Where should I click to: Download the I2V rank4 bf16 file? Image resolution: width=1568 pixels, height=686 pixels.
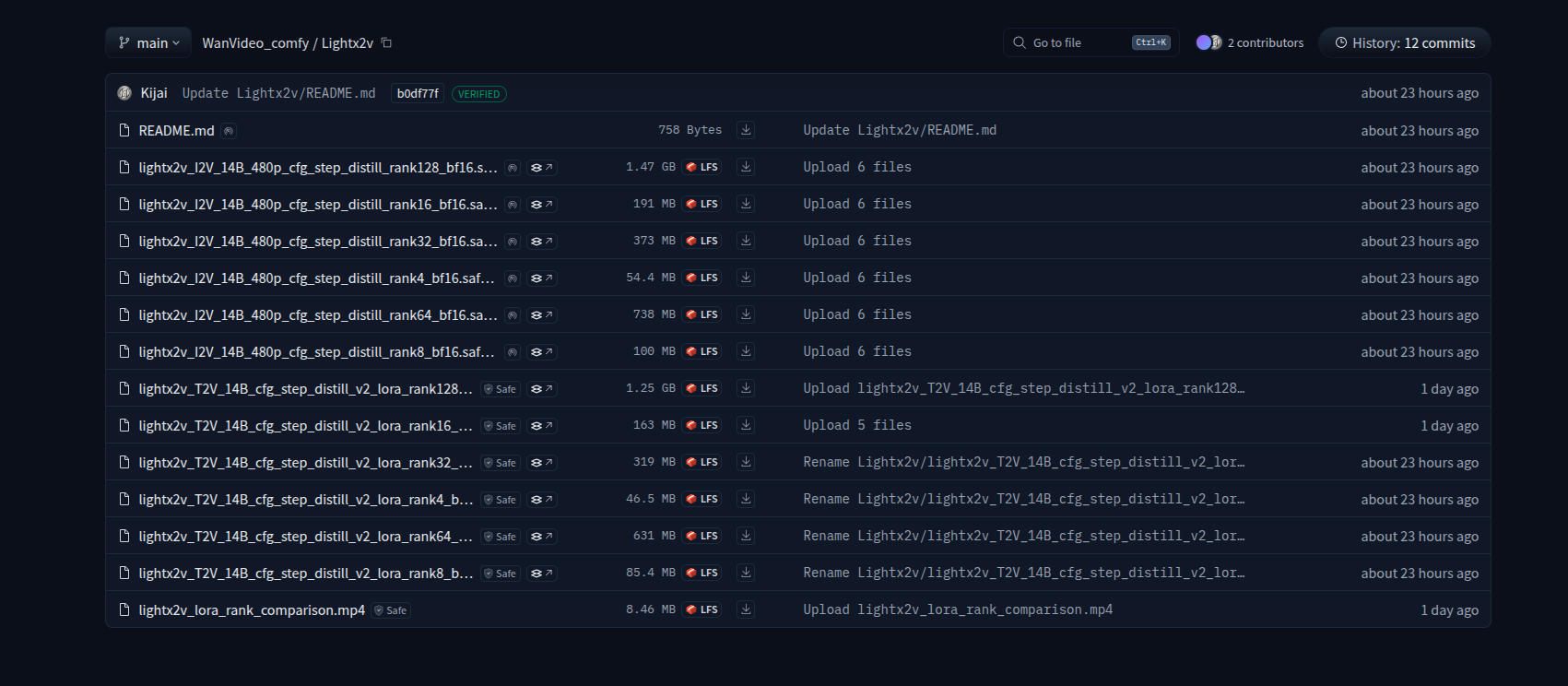746,278
